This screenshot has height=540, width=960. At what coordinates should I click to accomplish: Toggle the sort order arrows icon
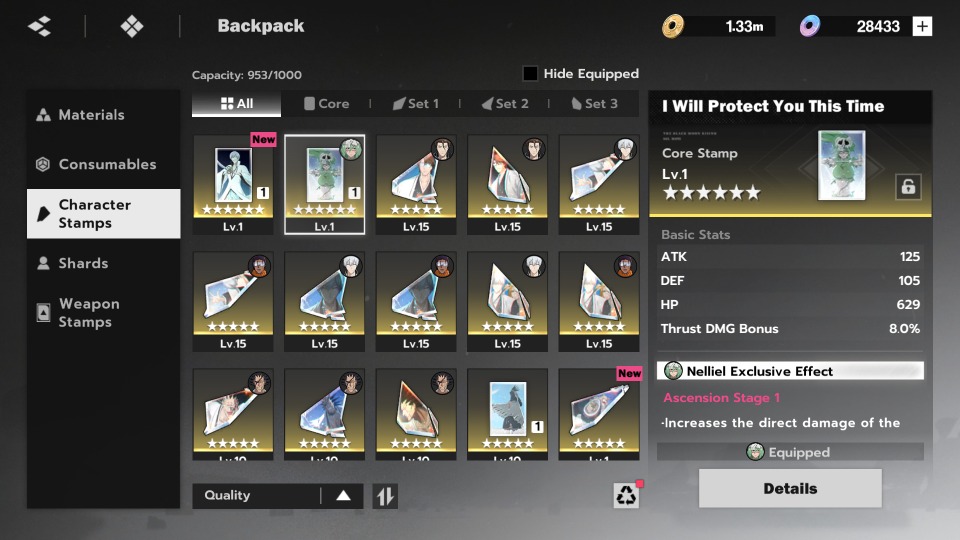pos(385,496)
